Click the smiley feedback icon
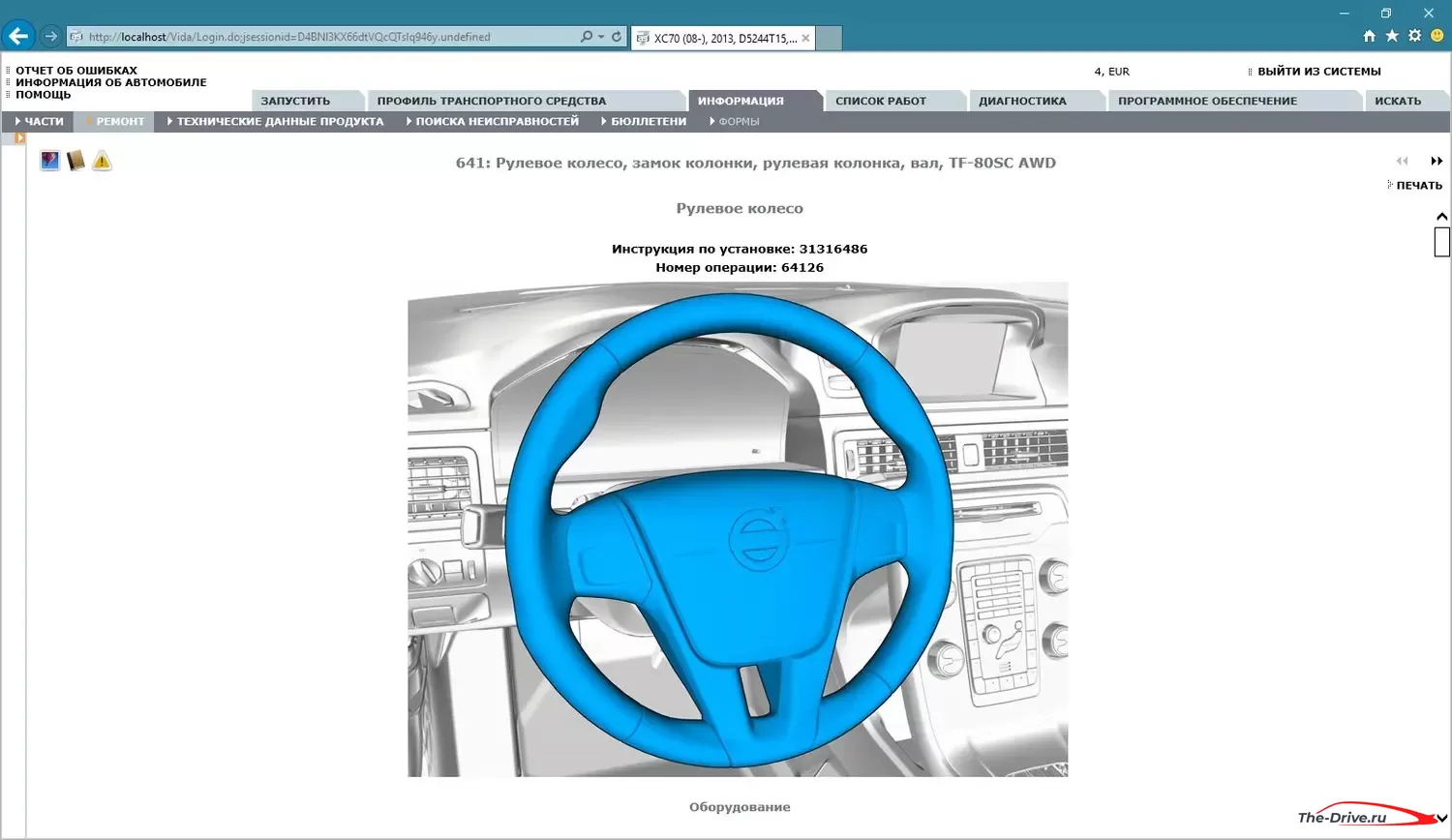This screenshot has width=1452, height=840. click(1437, 36)
